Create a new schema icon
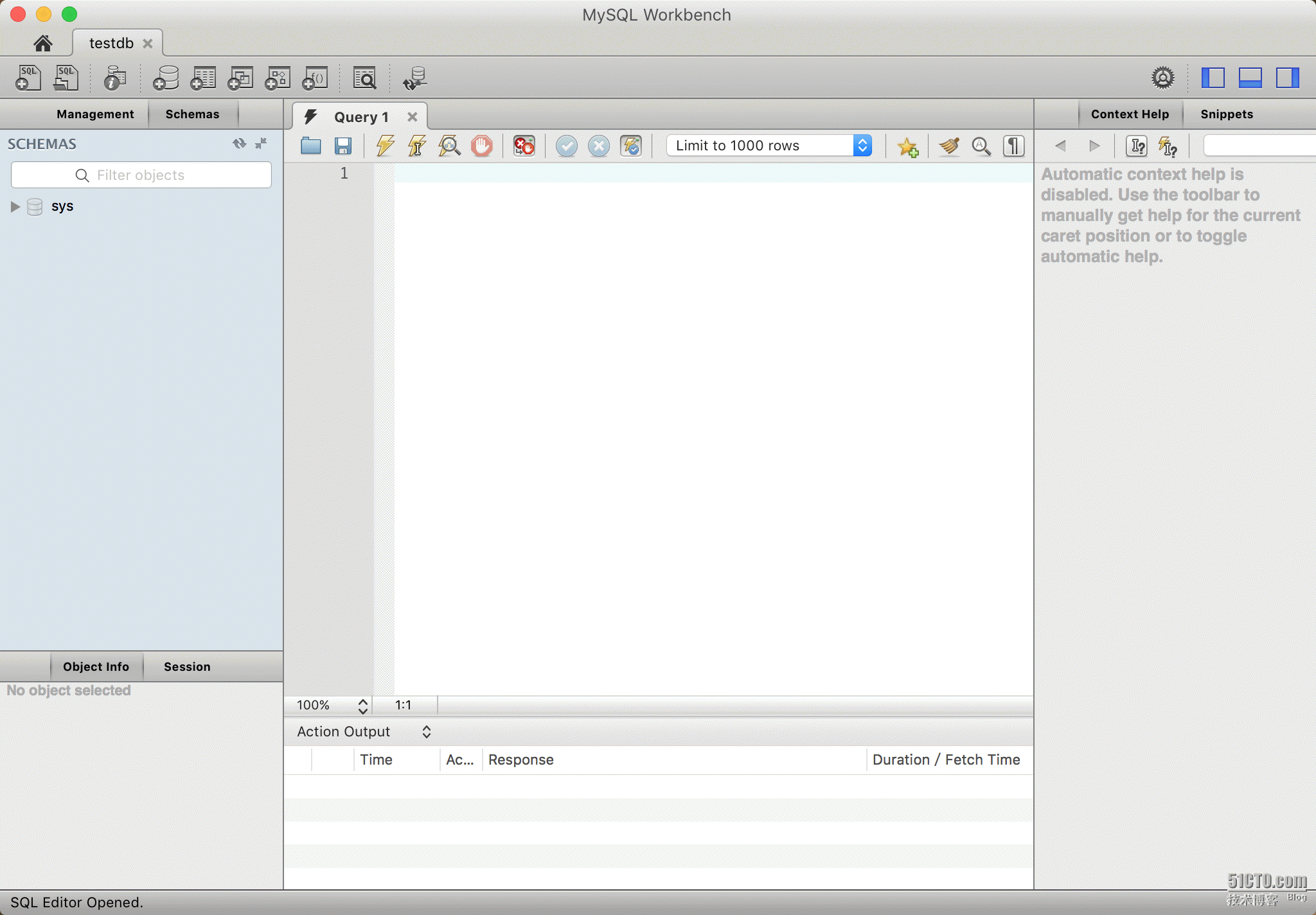 (x=166, y=78)
